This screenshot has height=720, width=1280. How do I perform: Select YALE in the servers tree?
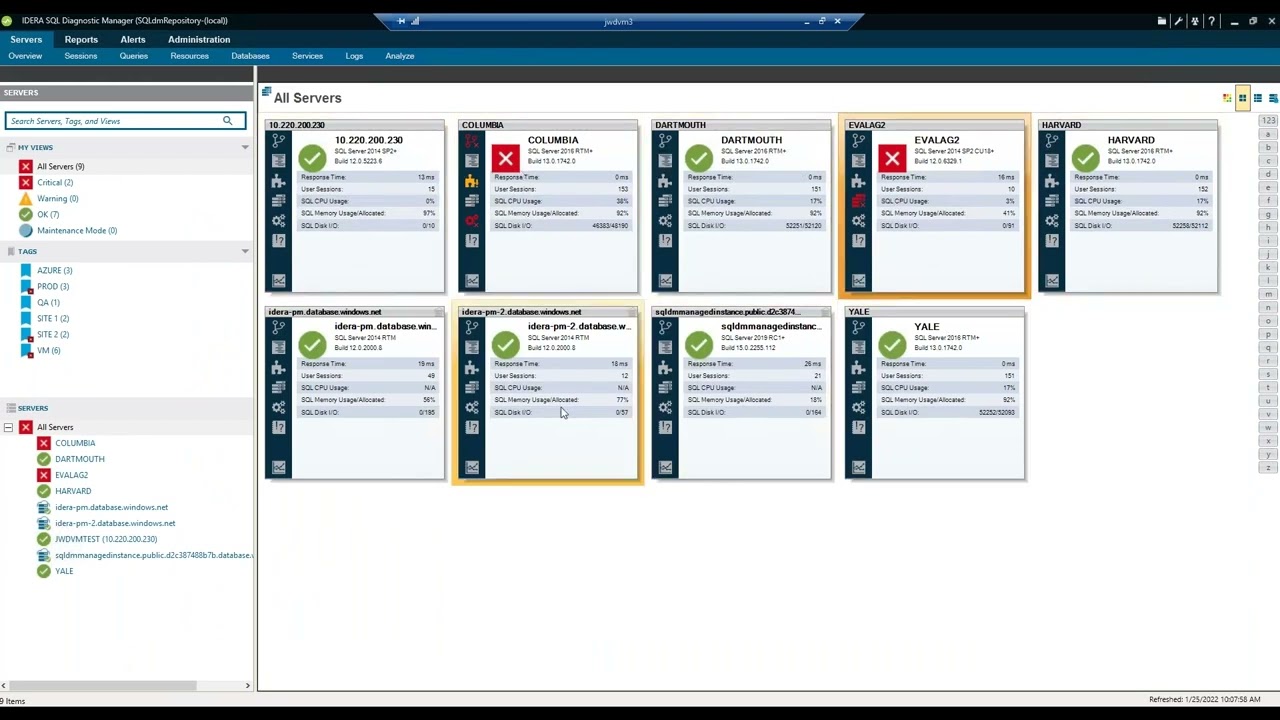(x=64, y=571)
